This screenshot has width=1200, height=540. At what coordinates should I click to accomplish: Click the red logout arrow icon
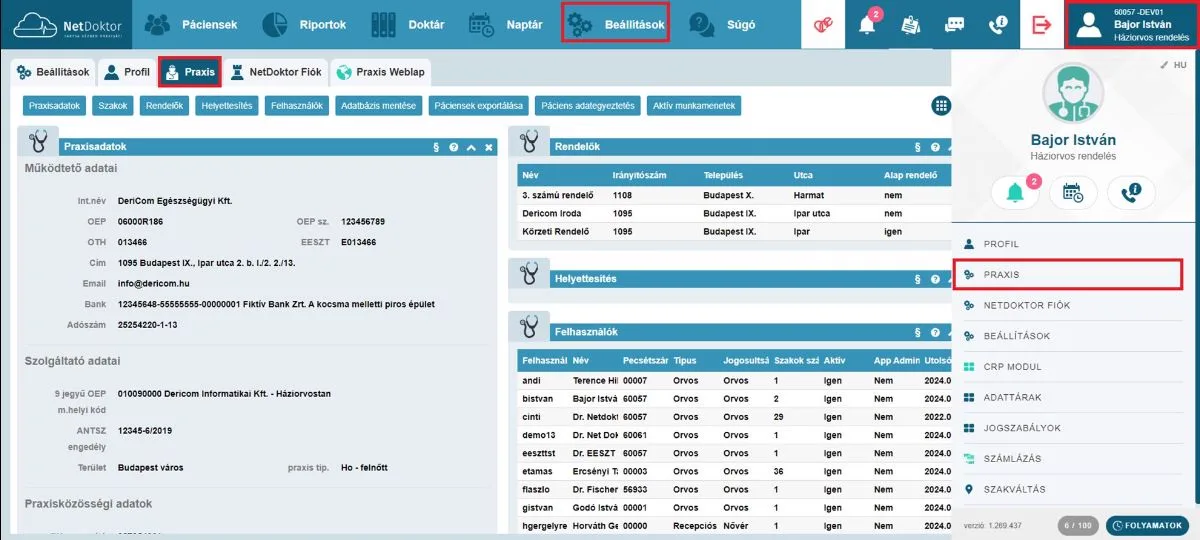click(x=1042, y=25)
